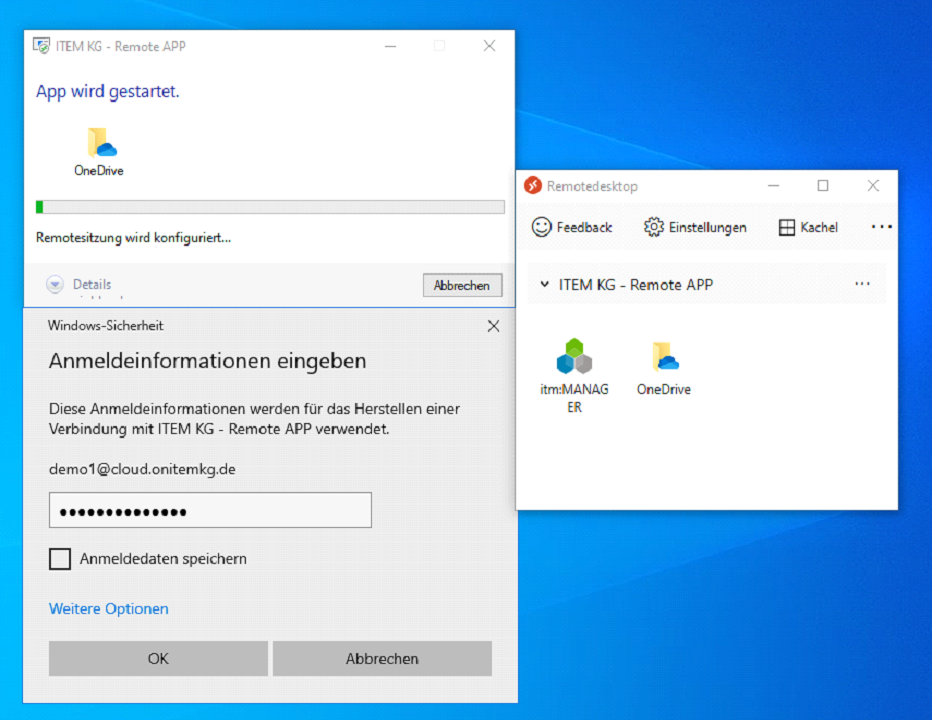
Task: Open the itm:MANAGER remote app icon
Action: pyautogui.click(x=574, y=356)
